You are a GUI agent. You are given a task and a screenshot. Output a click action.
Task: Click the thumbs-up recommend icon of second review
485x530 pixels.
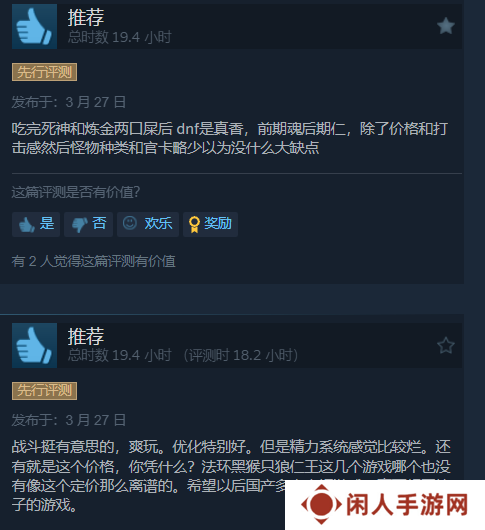[34, 345]
